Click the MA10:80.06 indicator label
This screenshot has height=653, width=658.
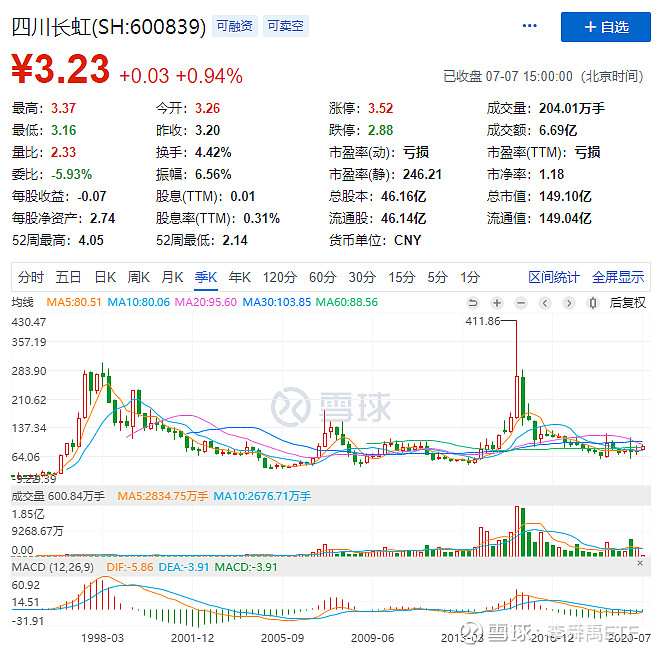click(x=138, y=302)
